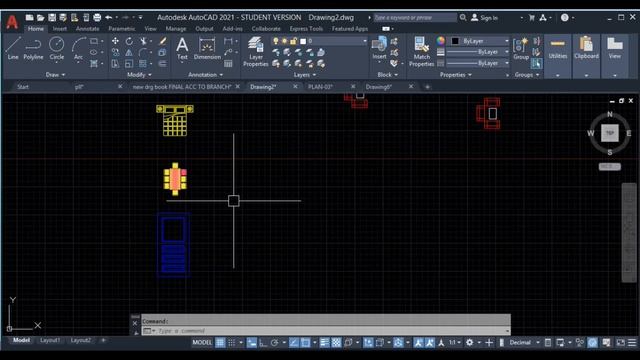Viewport: 640px width, 360px height.
Task: Toggle object snap tracking
Action: point(293,342)
